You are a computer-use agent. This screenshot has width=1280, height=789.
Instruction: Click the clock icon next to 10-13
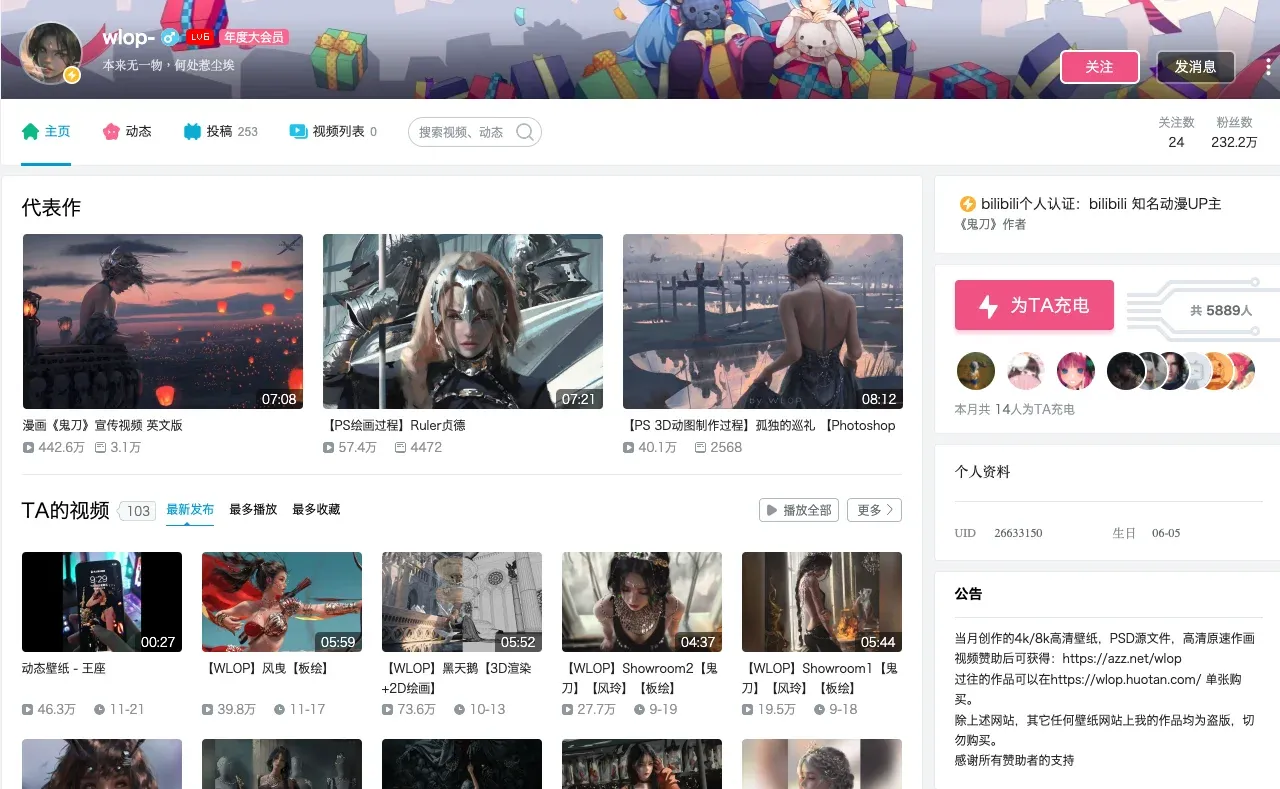click(459, 710)
